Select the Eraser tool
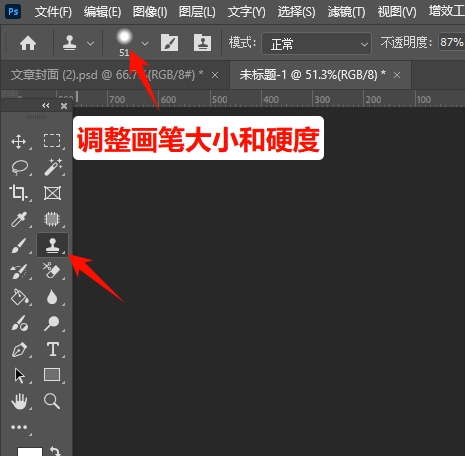465x456 pixels. [x=52, y=270]
